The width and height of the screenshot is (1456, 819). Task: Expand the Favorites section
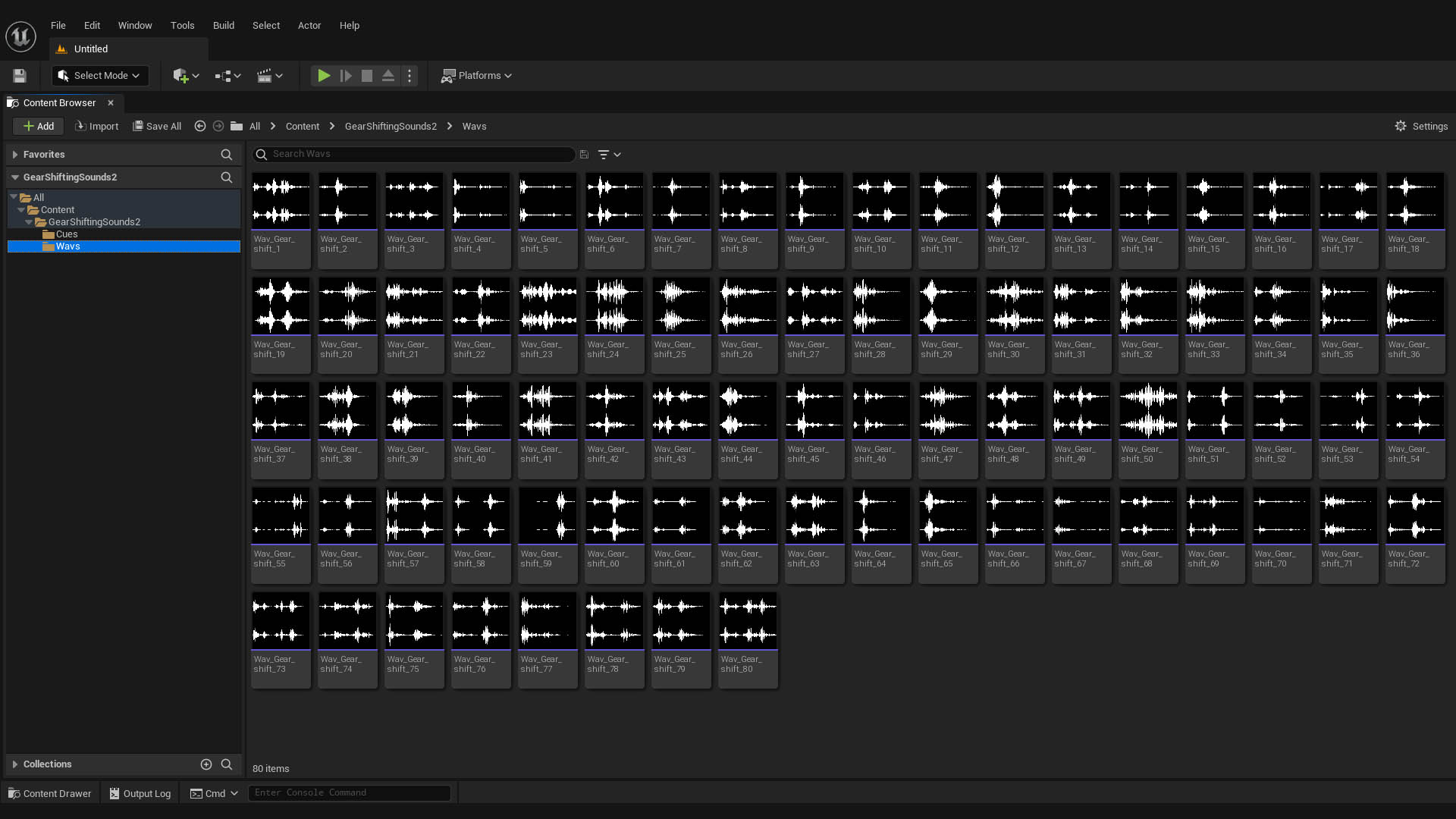pyautogui.click(x=14, y=155)
